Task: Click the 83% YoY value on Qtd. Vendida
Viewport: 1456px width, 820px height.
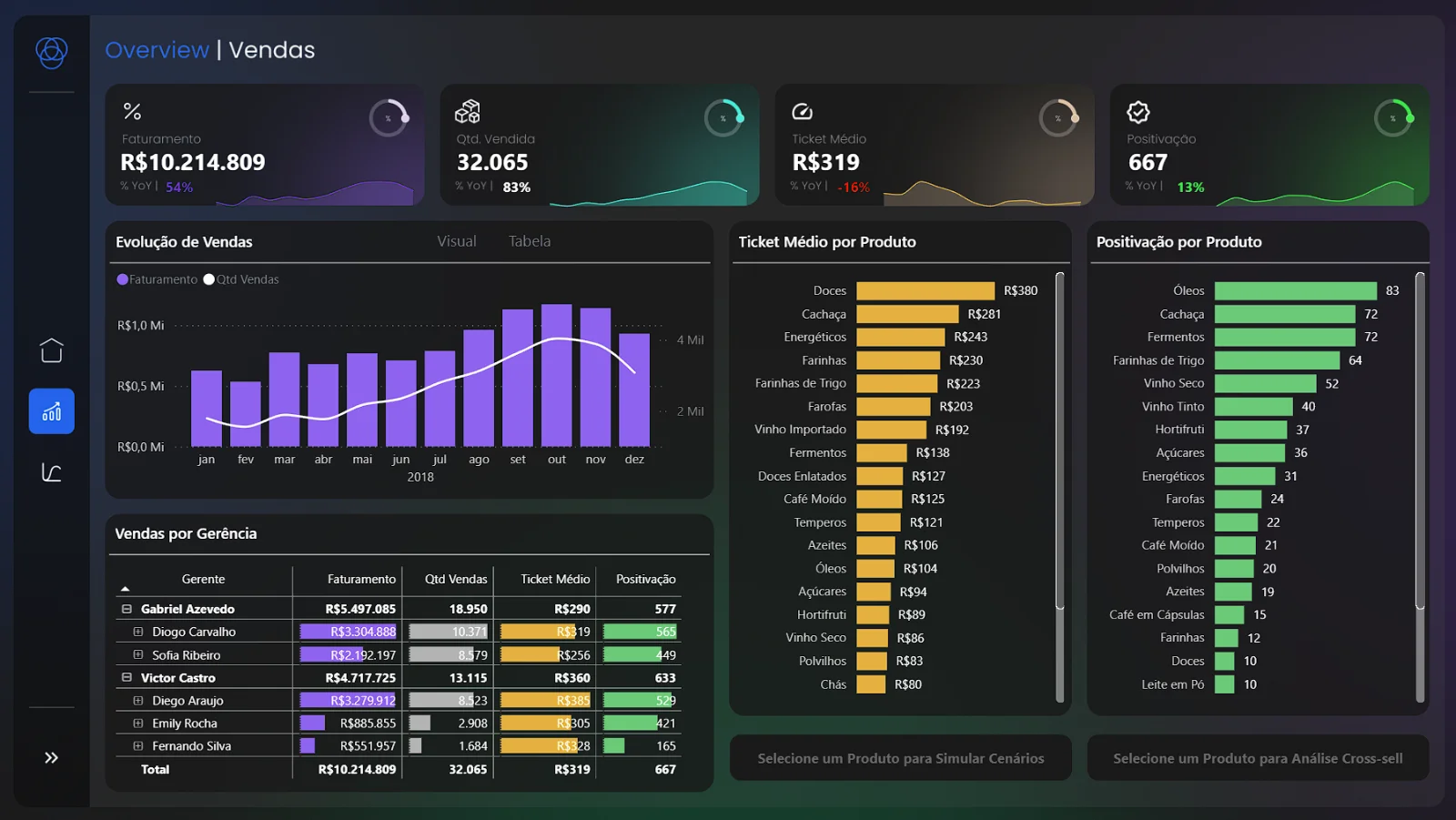Action: coord(516,187)
